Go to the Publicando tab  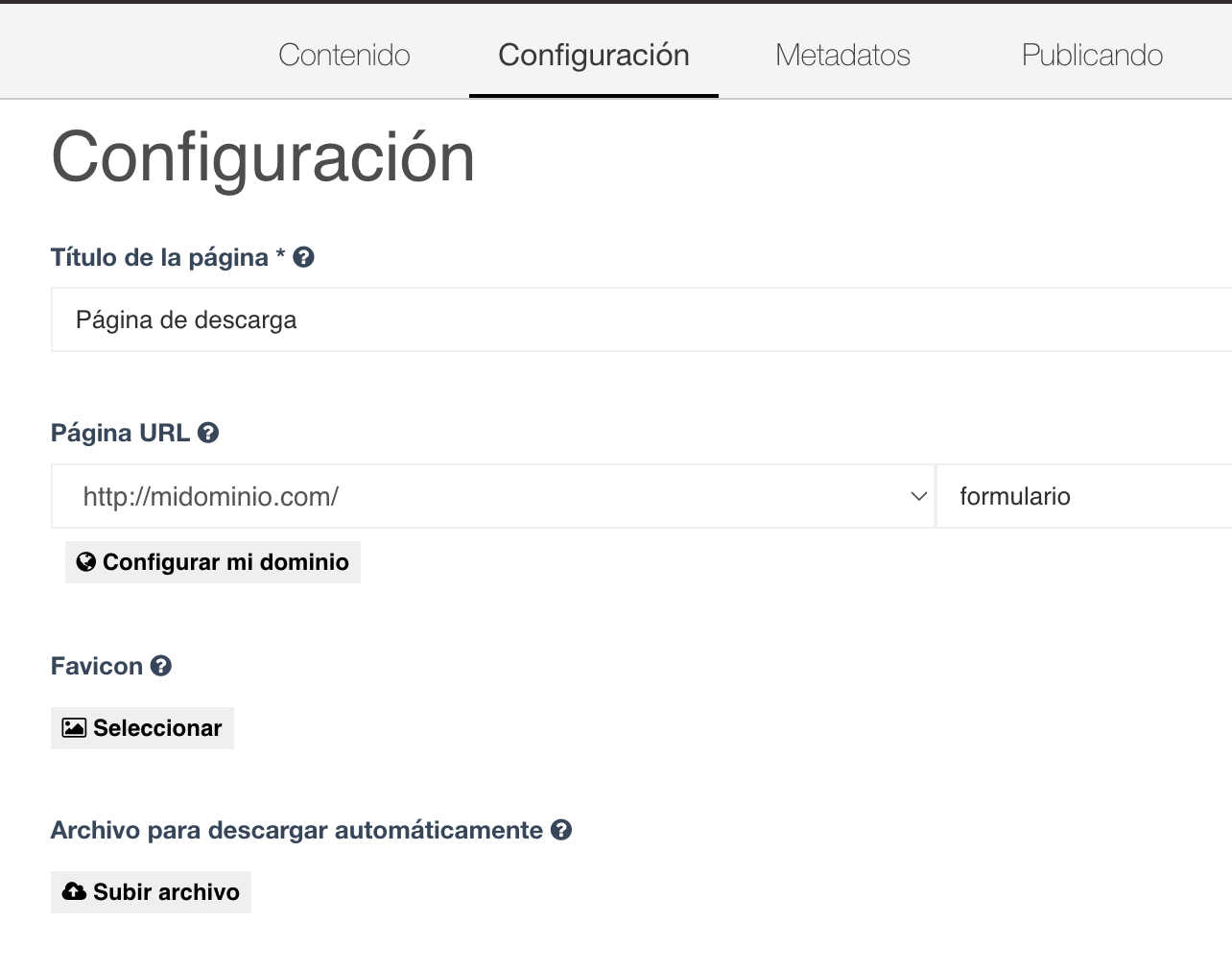point(1092,55)
